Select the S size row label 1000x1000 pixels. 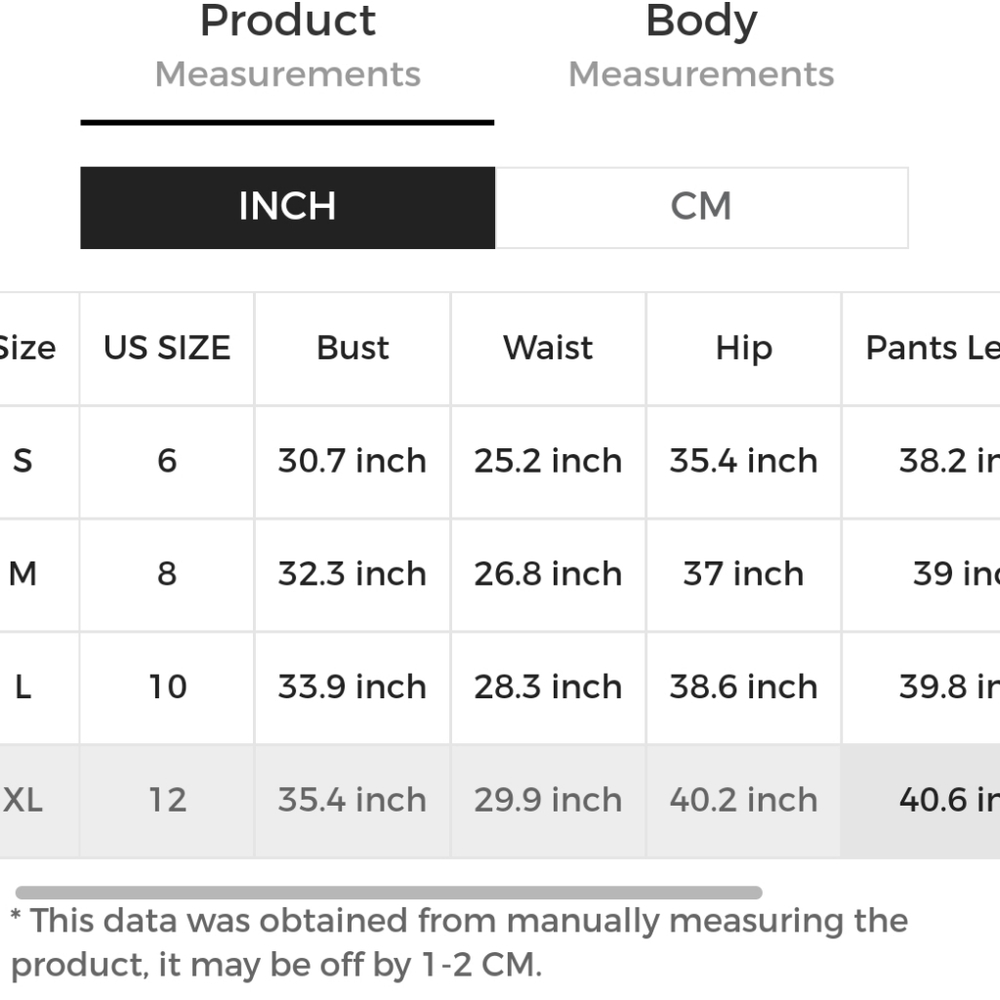(23, 460)
